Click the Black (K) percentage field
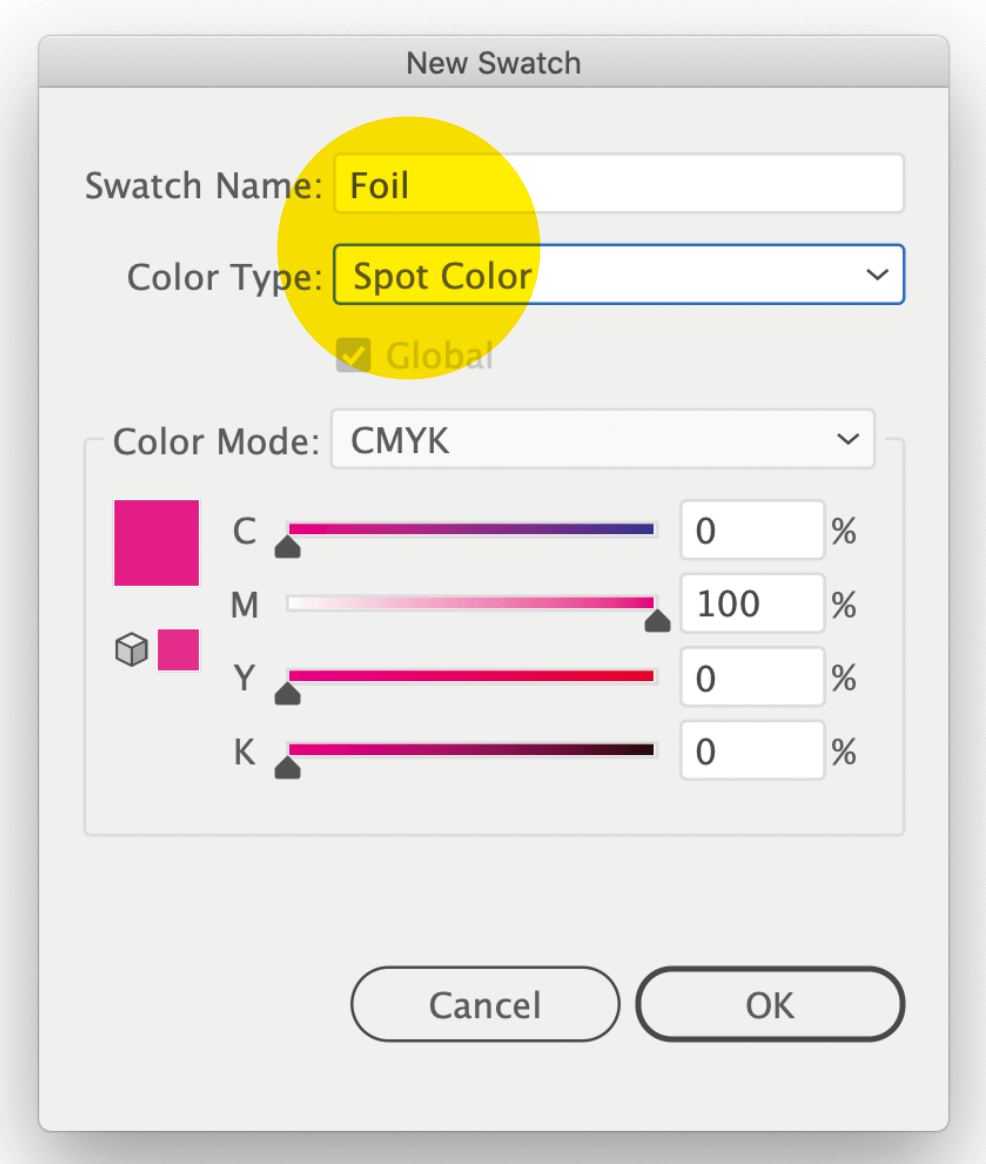The image size is (986, 1164). (751, 752)
